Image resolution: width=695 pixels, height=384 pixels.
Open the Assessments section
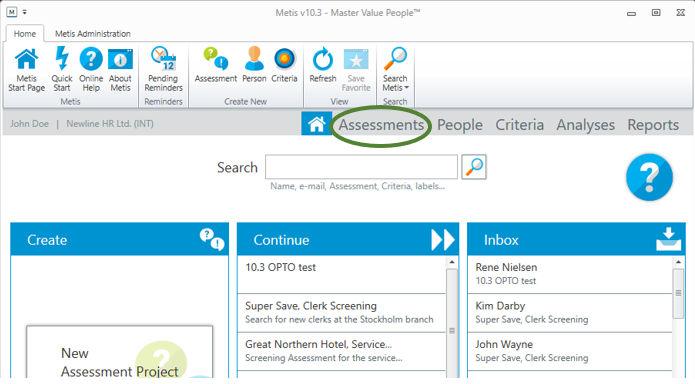[x=381, y=125]
